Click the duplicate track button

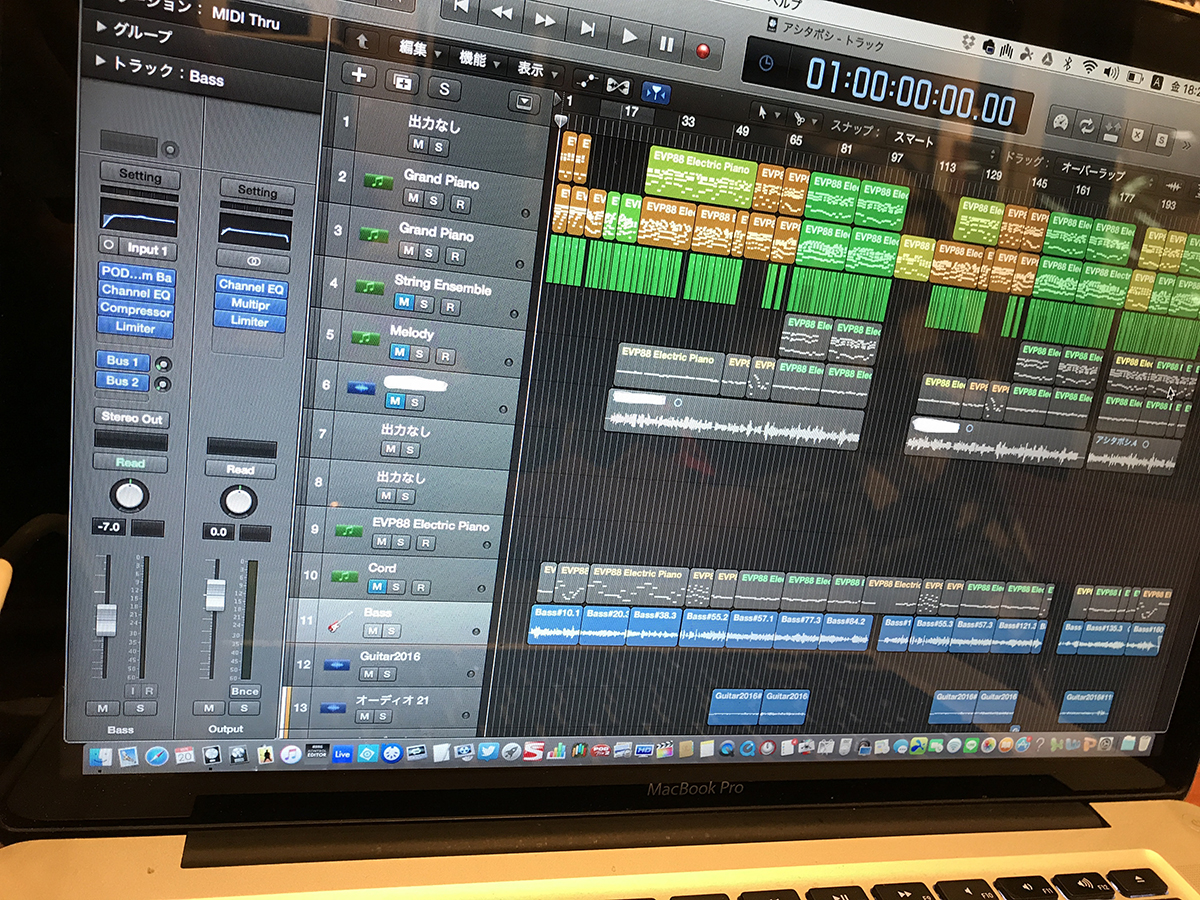click(x=401, y=80)
